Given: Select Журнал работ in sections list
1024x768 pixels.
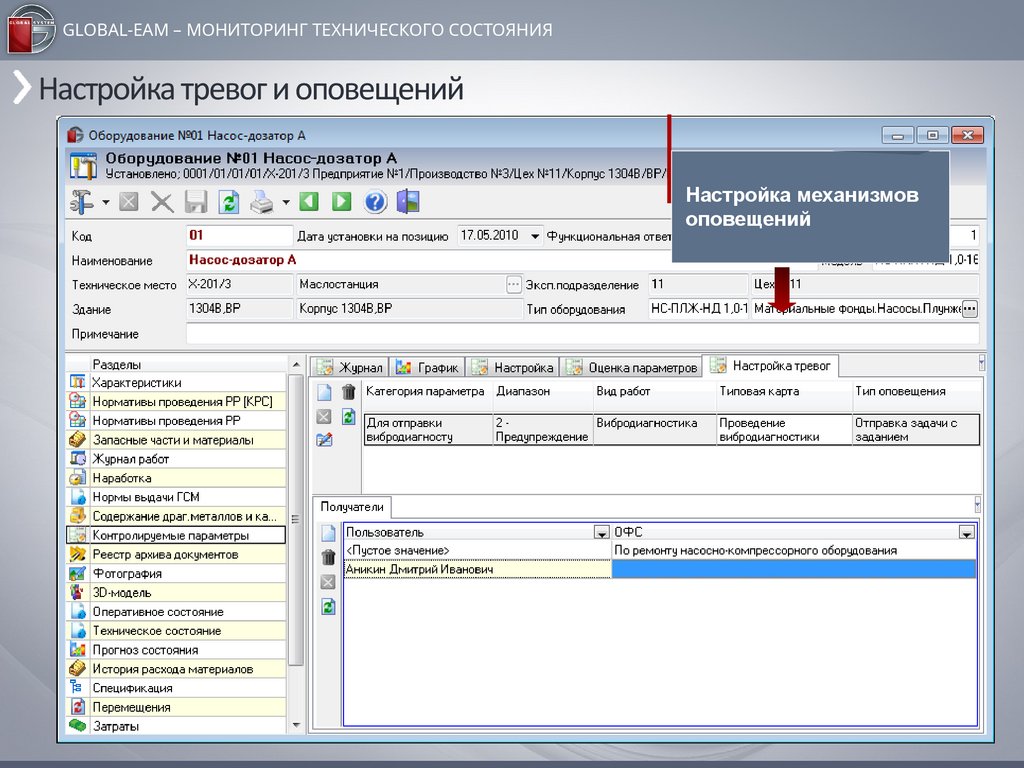Looking at the screenshot, I should coord(130,459).
